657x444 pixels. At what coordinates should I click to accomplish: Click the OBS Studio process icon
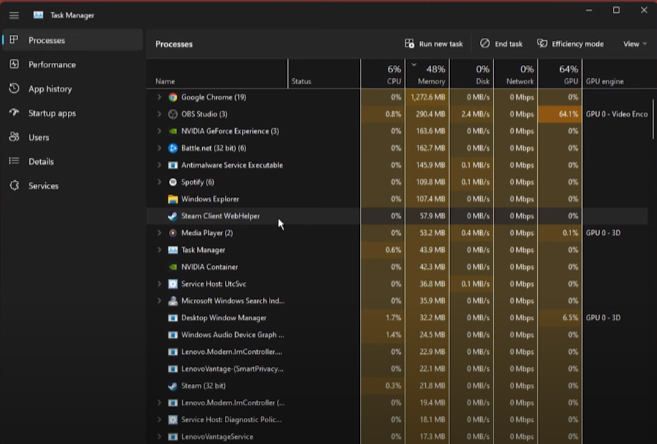(173, 114)
